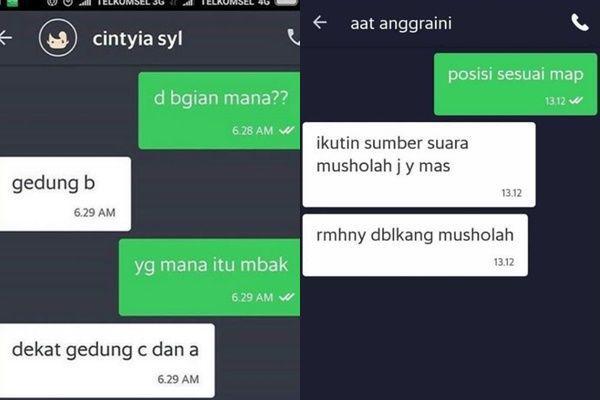Viewport: 600px width, 400px height.
Task: Tap 13.12 timestamp under 'rmhny dblkang musholah'
Action: (x=504, y=262)
